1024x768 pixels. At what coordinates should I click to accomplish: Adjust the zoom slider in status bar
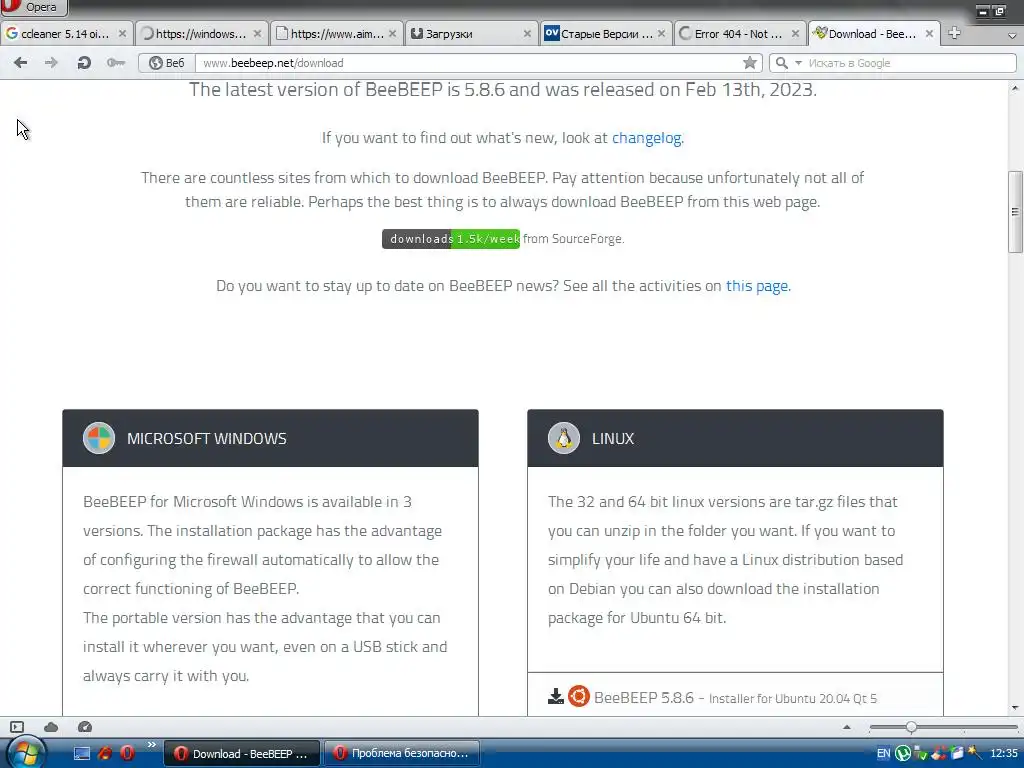pos(911,727)
